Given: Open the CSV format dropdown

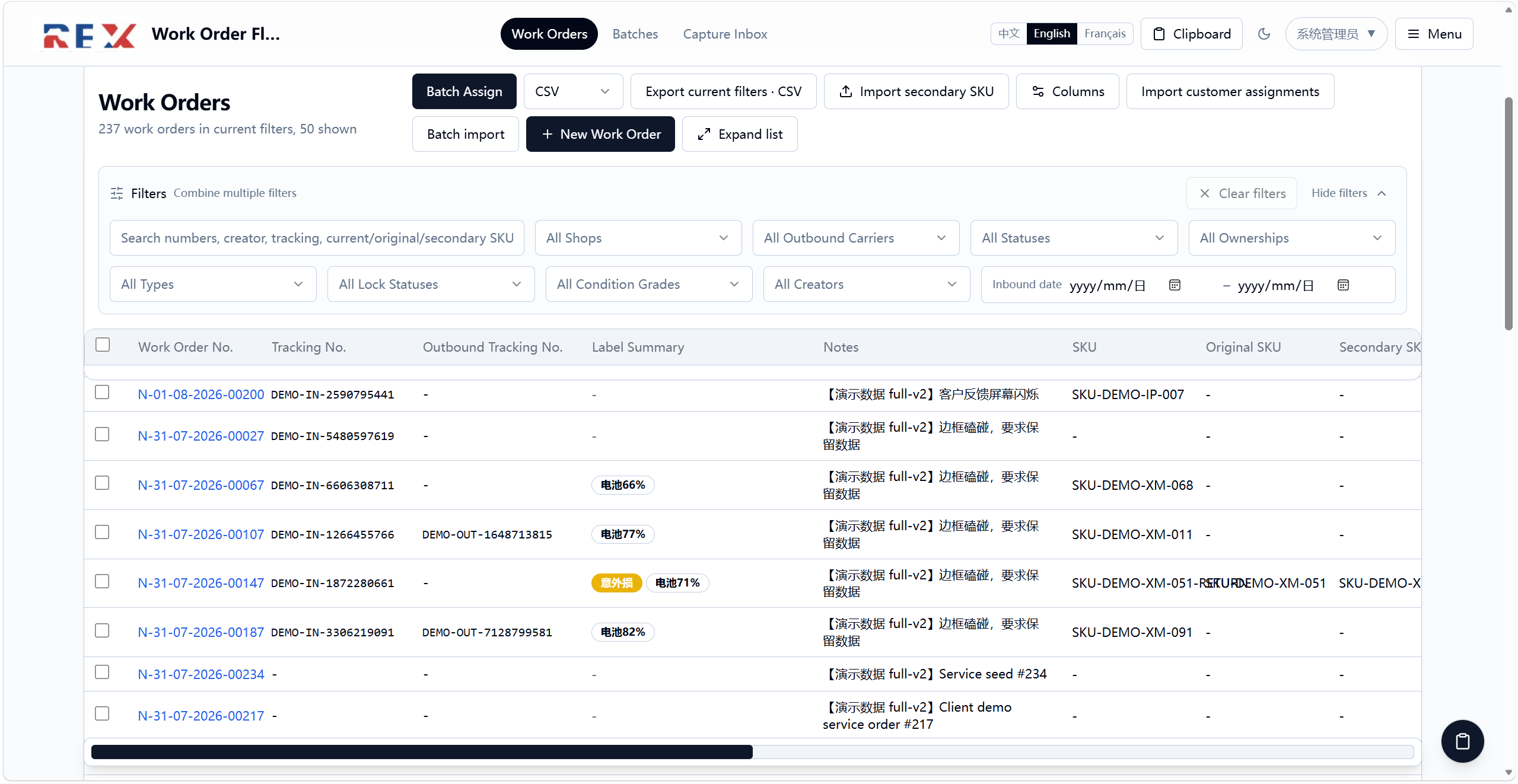Looking at the screenshot, I should click(x=573, y=91).
